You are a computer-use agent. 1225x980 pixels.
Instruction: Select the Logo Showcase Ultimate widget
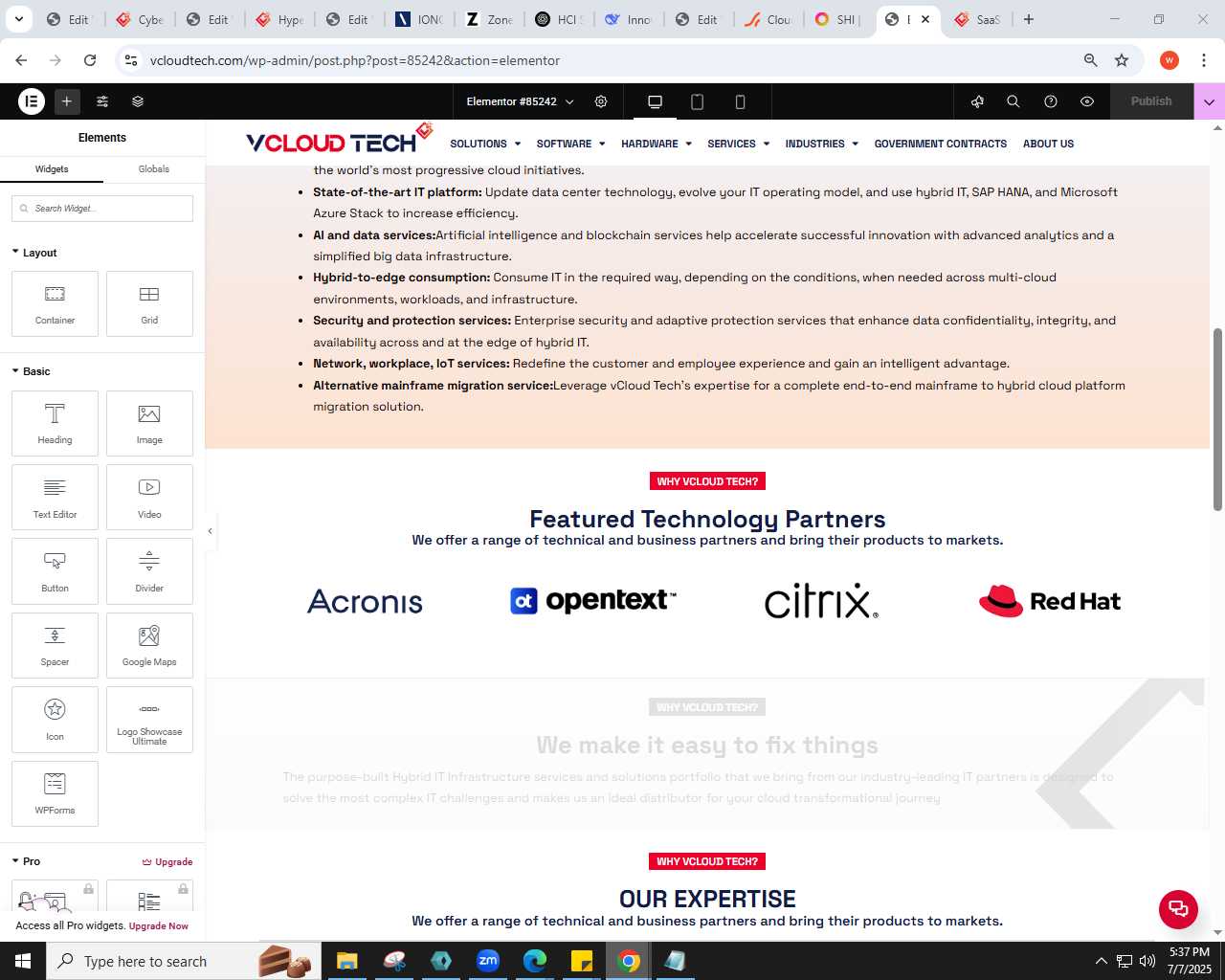click(149, 720)
